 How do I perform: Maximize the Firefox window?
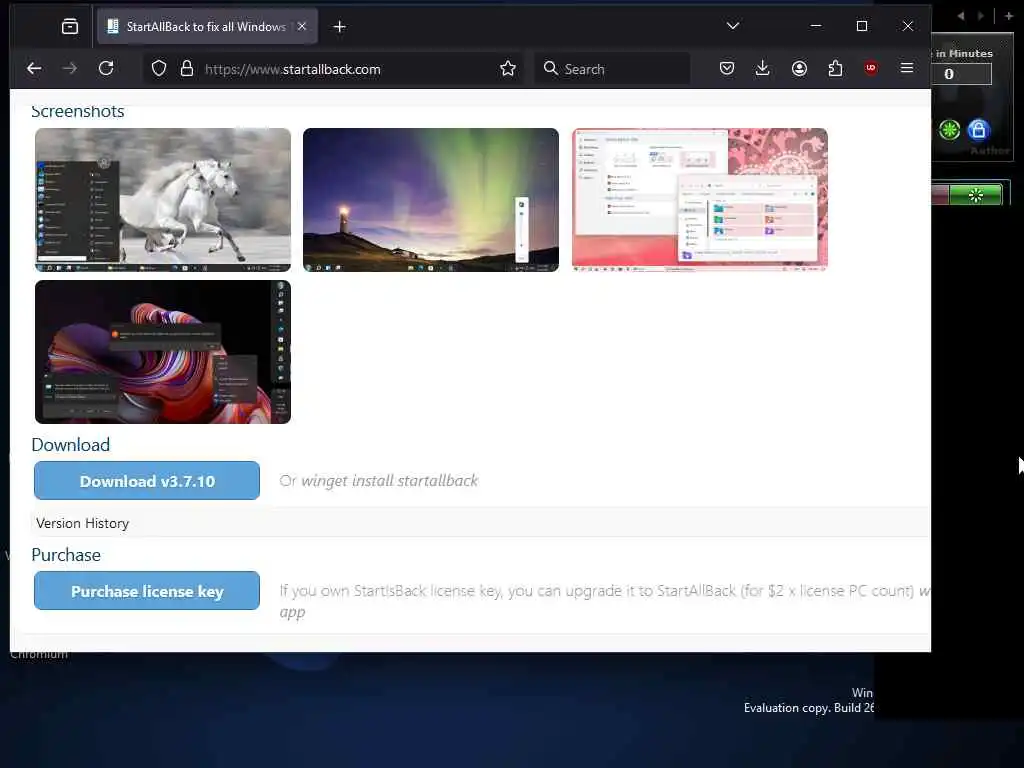[x=862, y=26]
